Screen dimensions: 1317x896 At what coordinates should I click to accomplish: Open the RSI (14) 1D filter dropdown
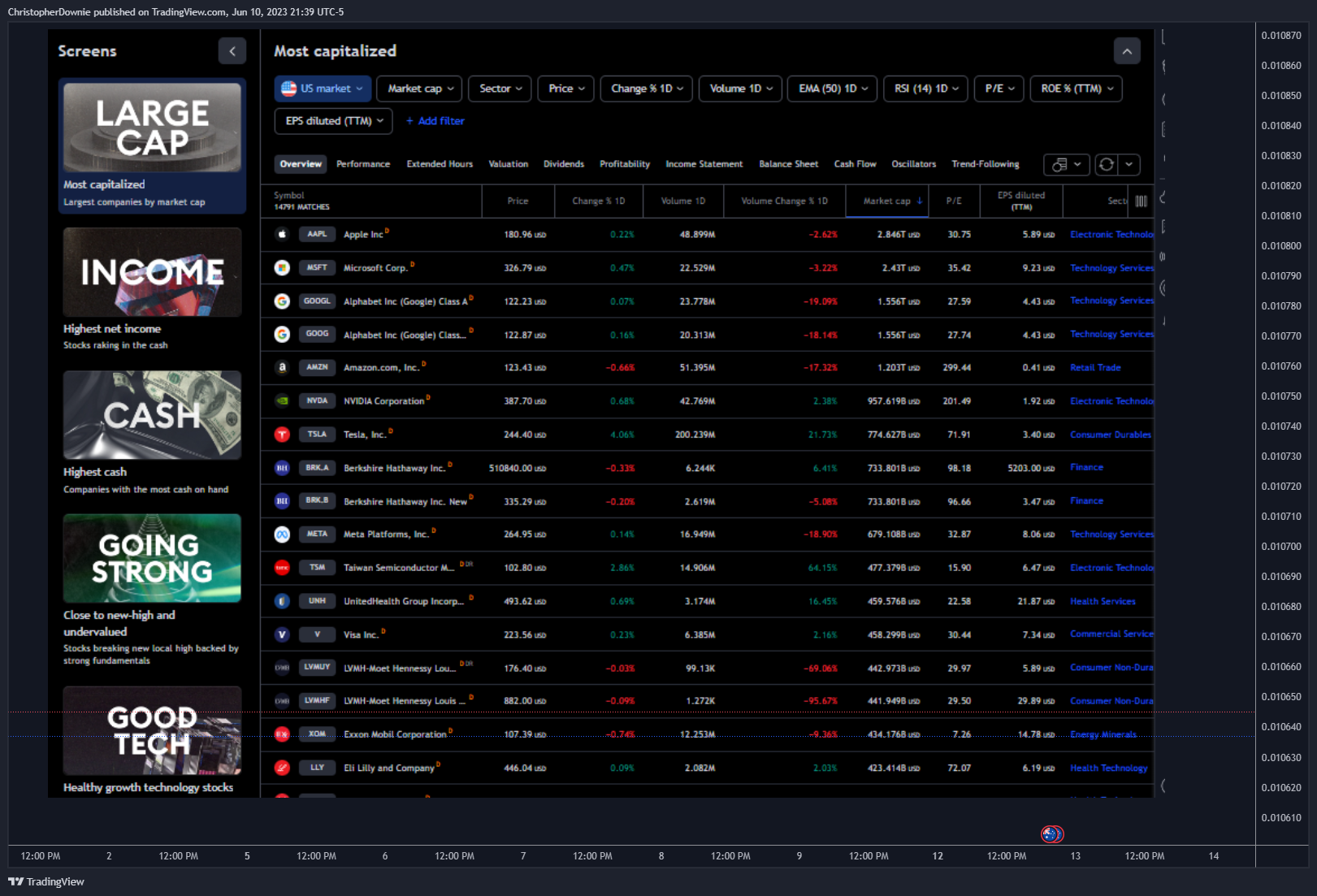click(926, 89)
